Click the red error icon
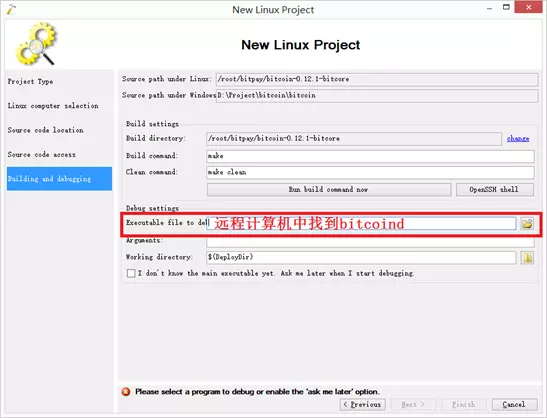The width and height of the screenshot is (547, 418). pyautogui.click(x=126, y=391)
